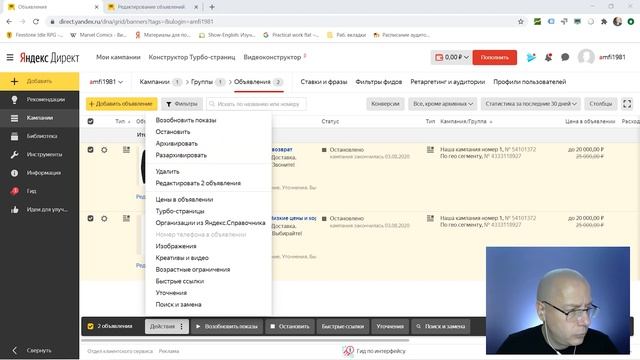Choose Возобновить показы from menu
Viewport: 640px width, 360px height.
[x=186, y=120]
